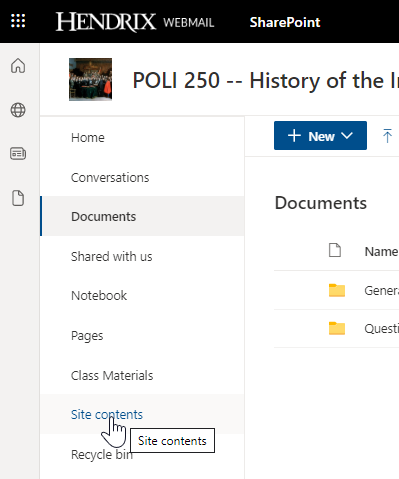Click the General folder icon
Image resolution: width=399 pixels, height=479 pixels.
[337, 290]
